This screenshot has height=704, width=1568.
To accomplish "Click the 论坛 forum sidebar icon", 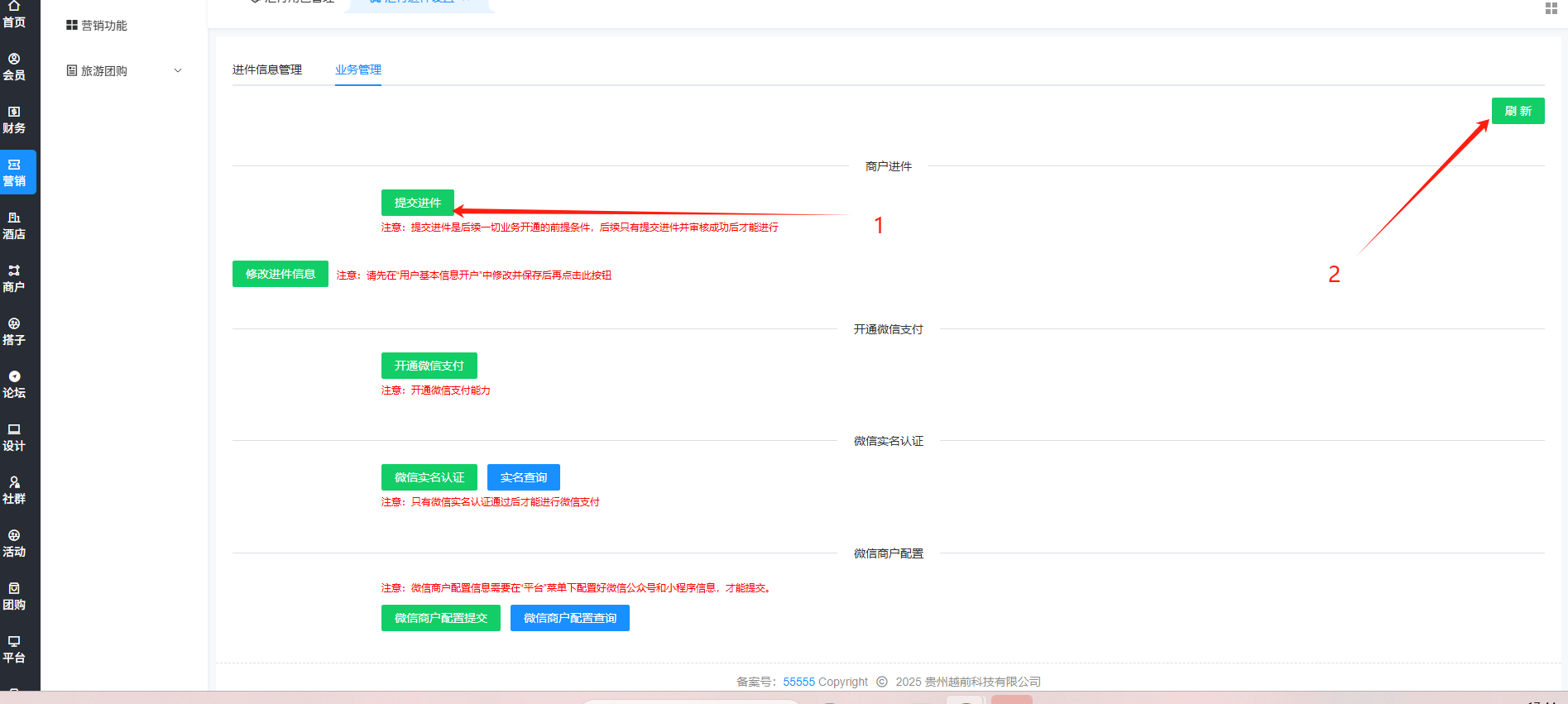I will coord(14,385).
